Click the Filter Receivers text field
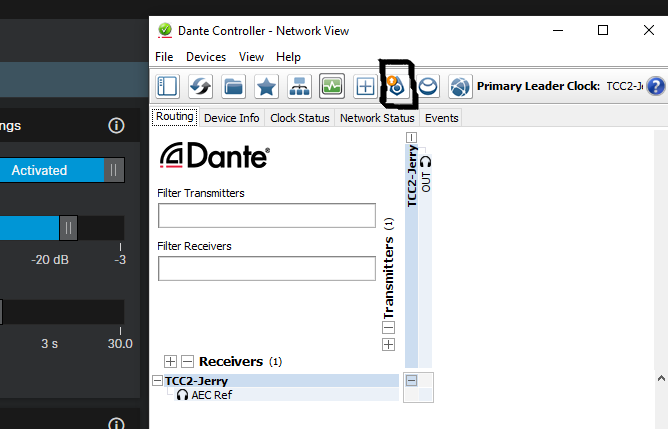Image resolution: width=668 pixels, height=429 pixels. point(267,268)
